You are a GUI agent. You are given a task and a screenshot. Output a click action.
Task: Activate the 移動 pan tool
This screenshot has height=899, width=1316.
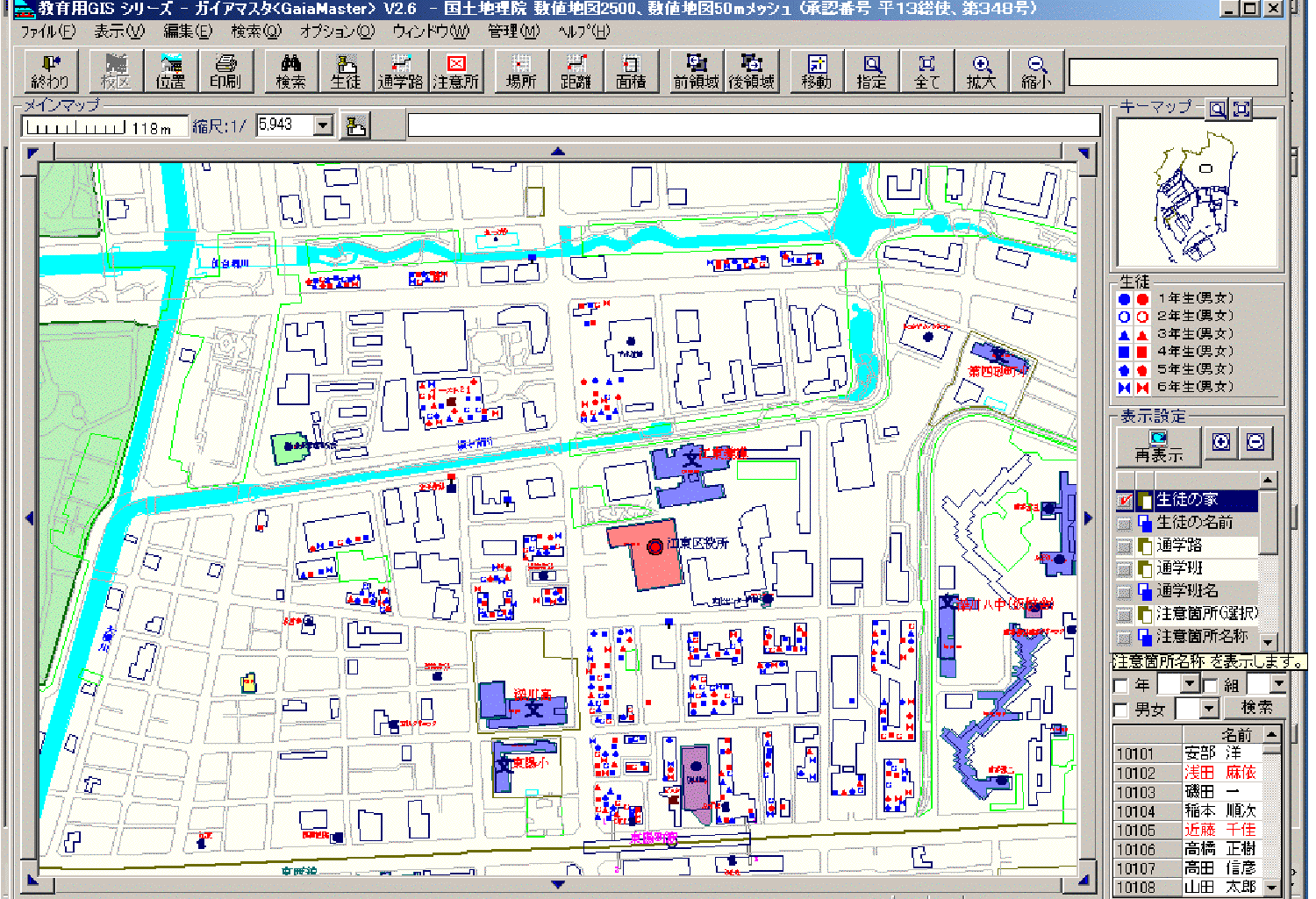click(x=817, y=71)
